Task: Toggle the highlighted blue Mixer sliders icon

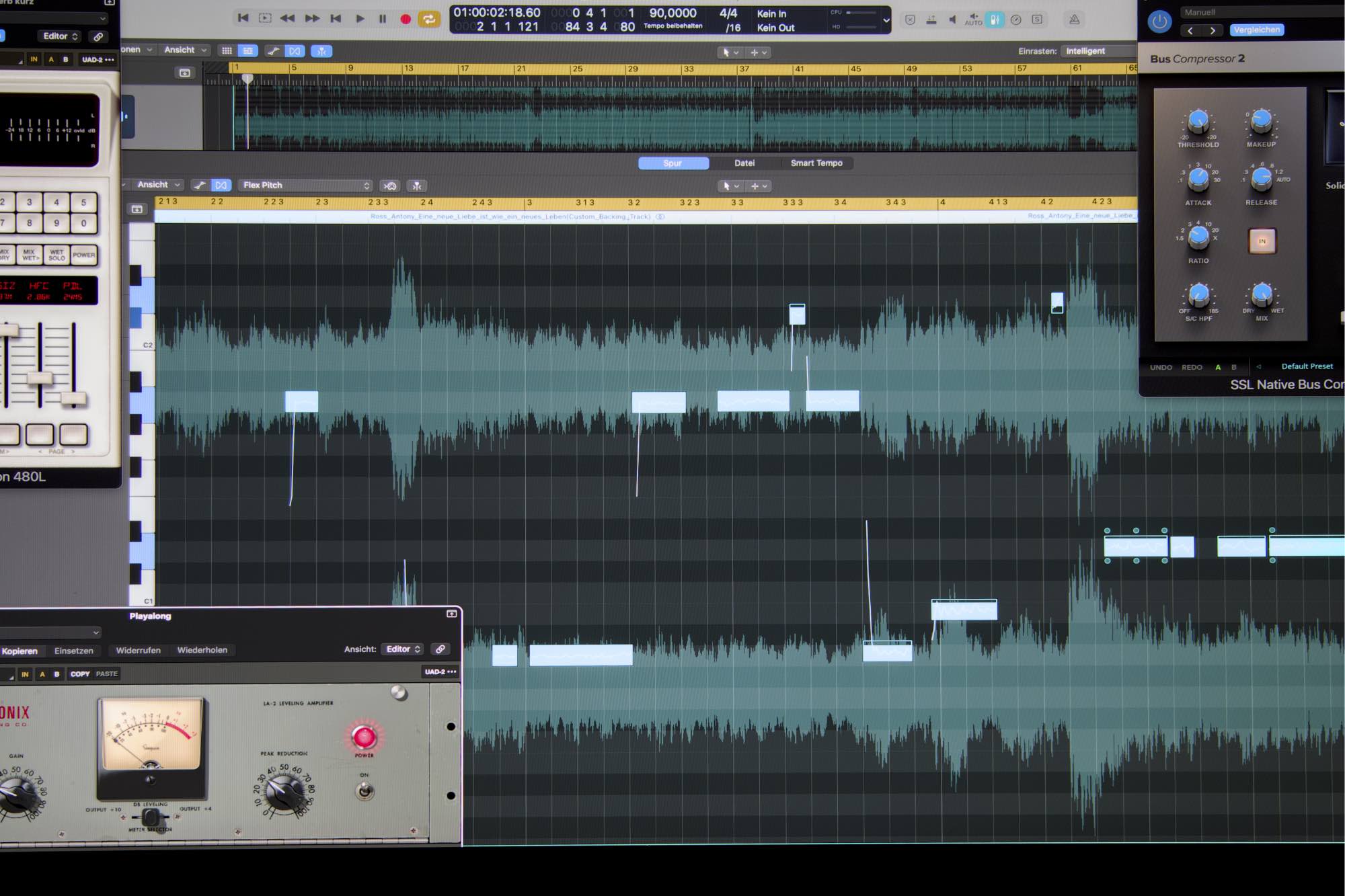Action: pyautogui.click(x=995, y=19)
